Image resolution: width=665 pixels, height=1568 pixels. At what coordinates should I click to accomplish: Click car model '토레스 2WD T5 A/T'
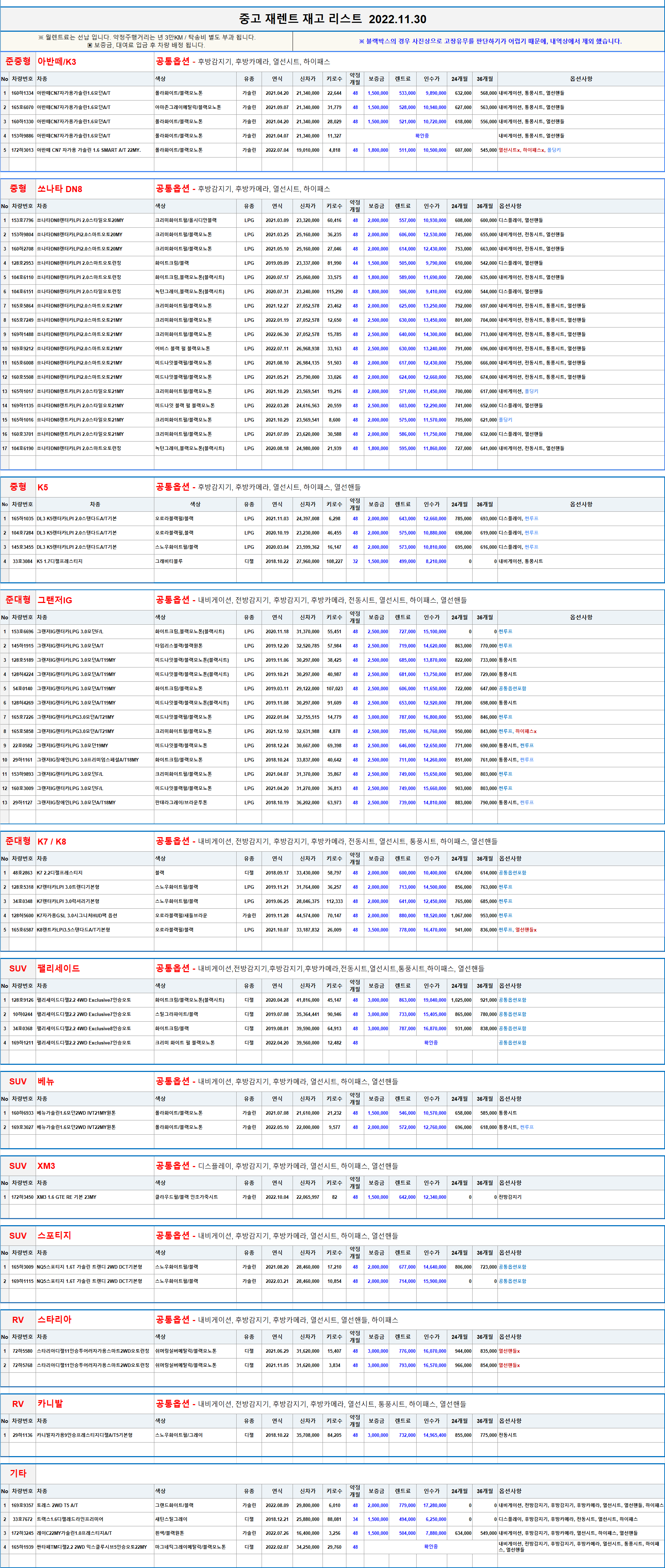pyautogui.click(x=95, y=1505)
